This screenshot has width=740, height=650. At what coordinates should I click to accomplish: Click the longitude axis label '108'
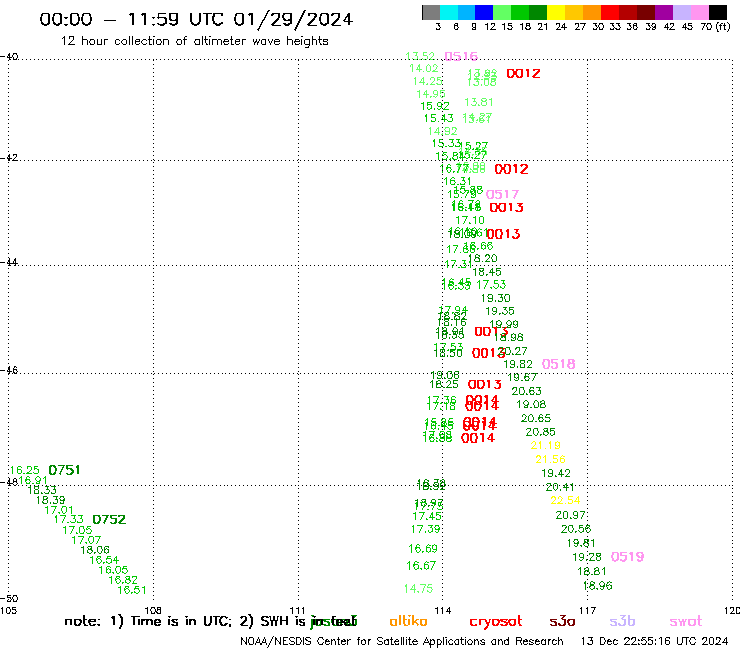click(153, 610)
